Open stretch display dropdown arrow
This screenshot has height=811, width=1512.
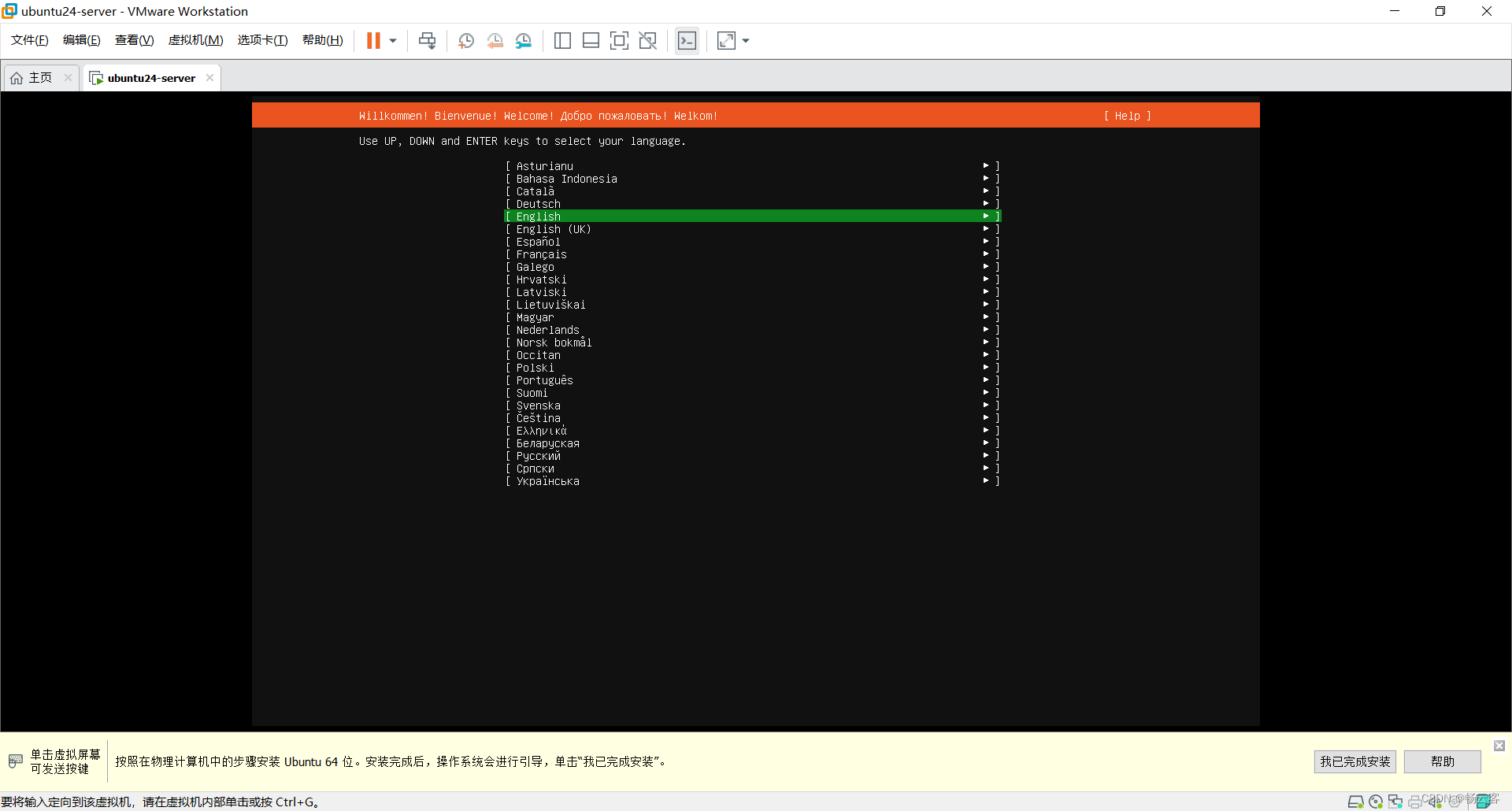pos(746,40)
